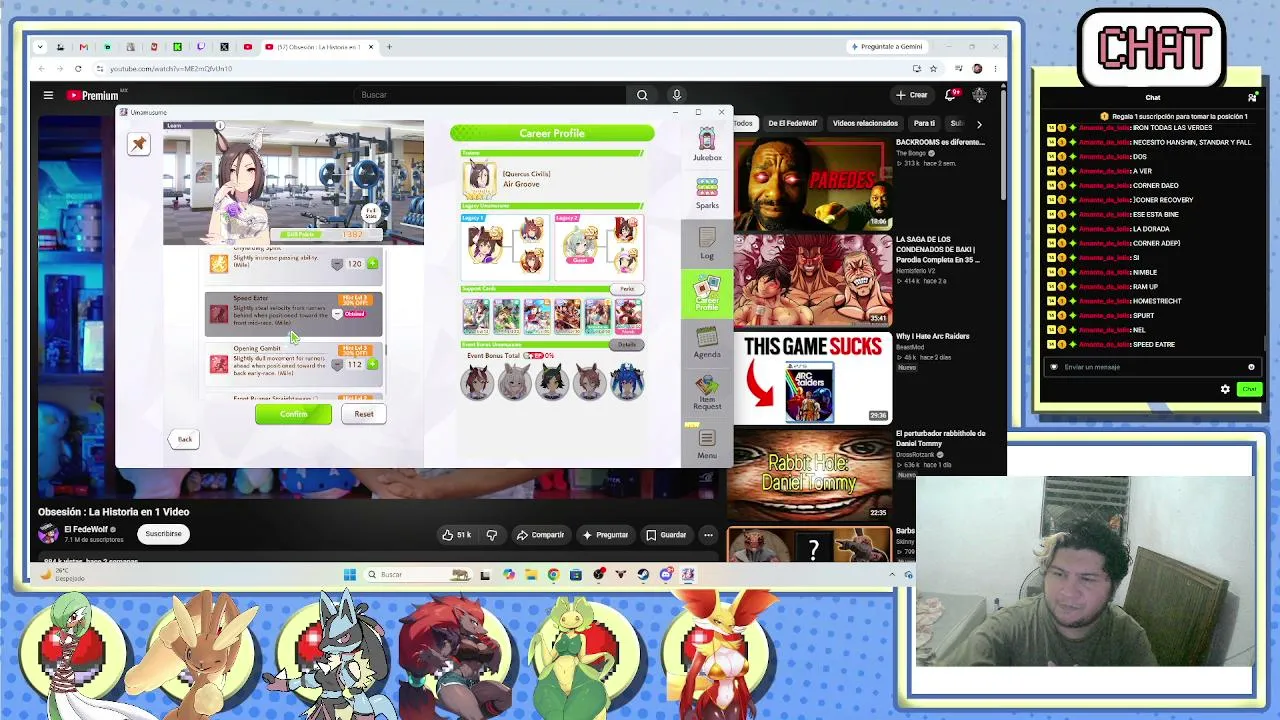Show more filter chips with the right arrow
This screenshot has height=720, width=1280.
(x=979, y=124)
